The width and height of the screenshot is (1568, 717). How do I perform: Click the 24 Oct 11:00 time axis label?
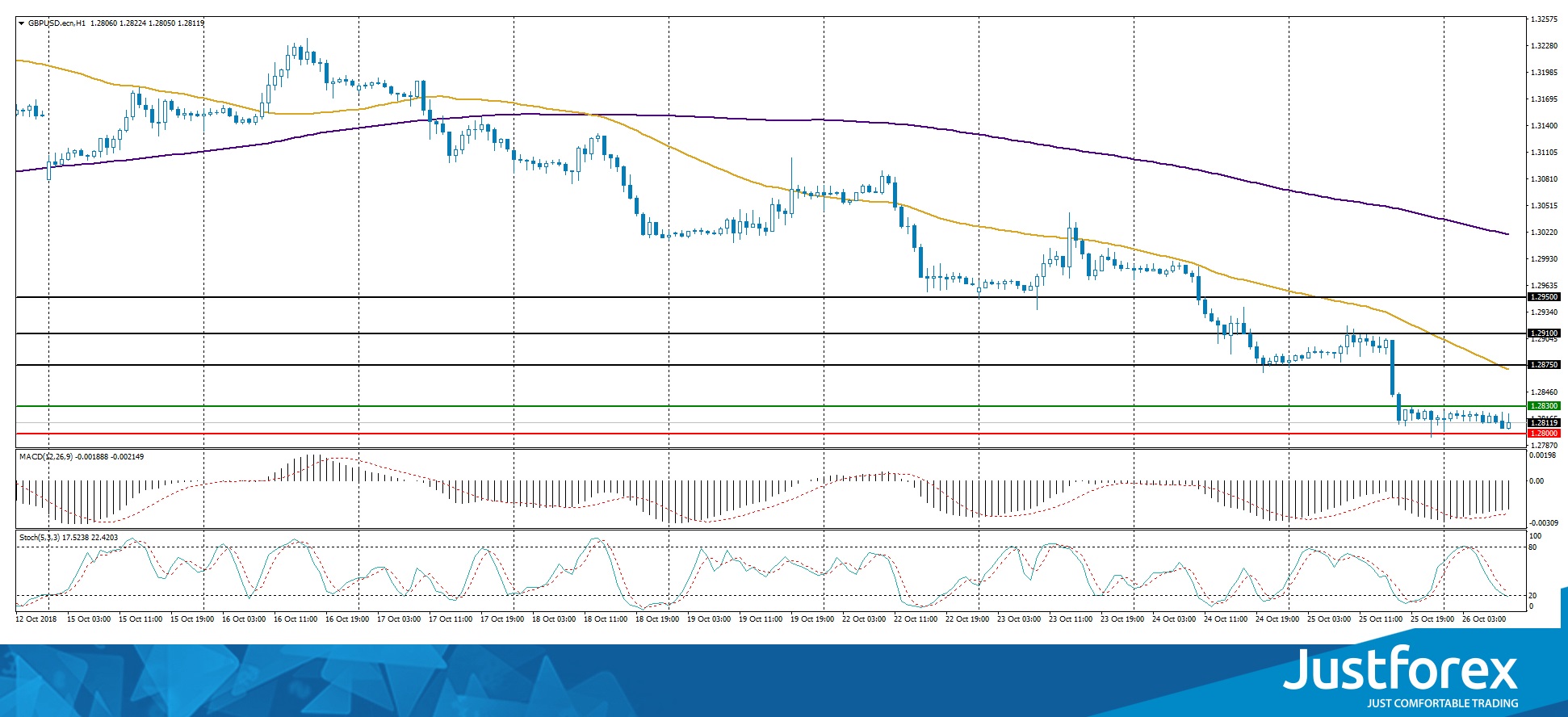point(1226,619)
